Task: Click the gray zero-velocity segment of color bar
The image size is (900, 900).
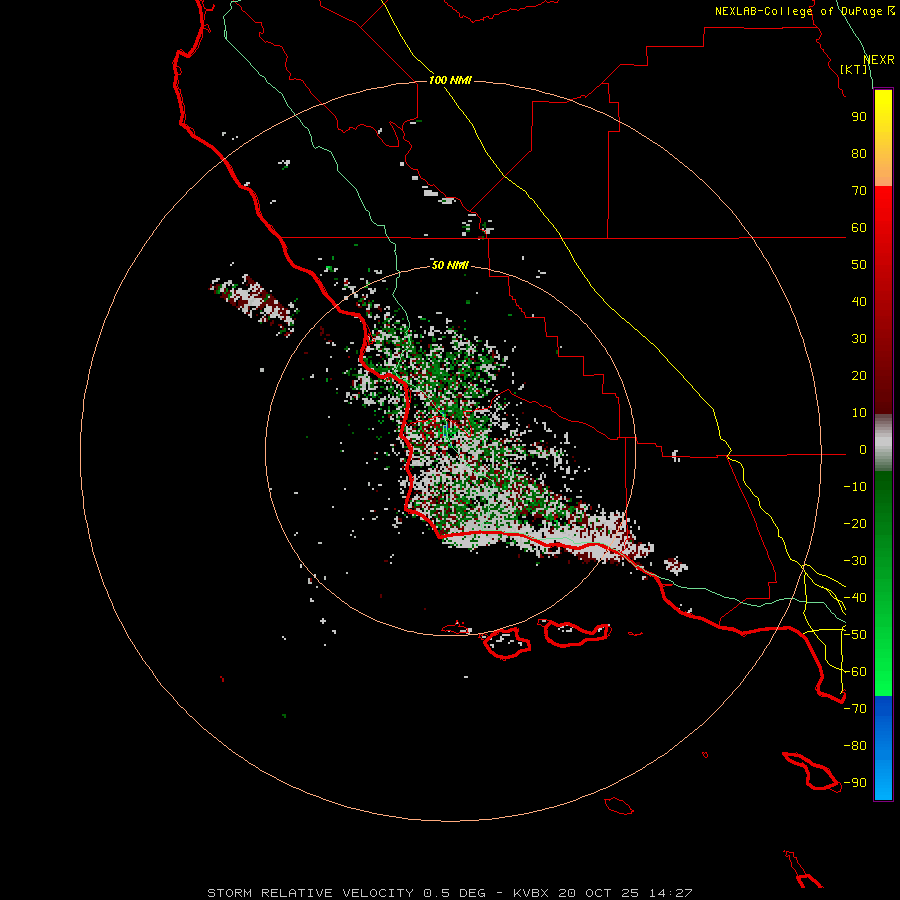Action: pos(883,443)
